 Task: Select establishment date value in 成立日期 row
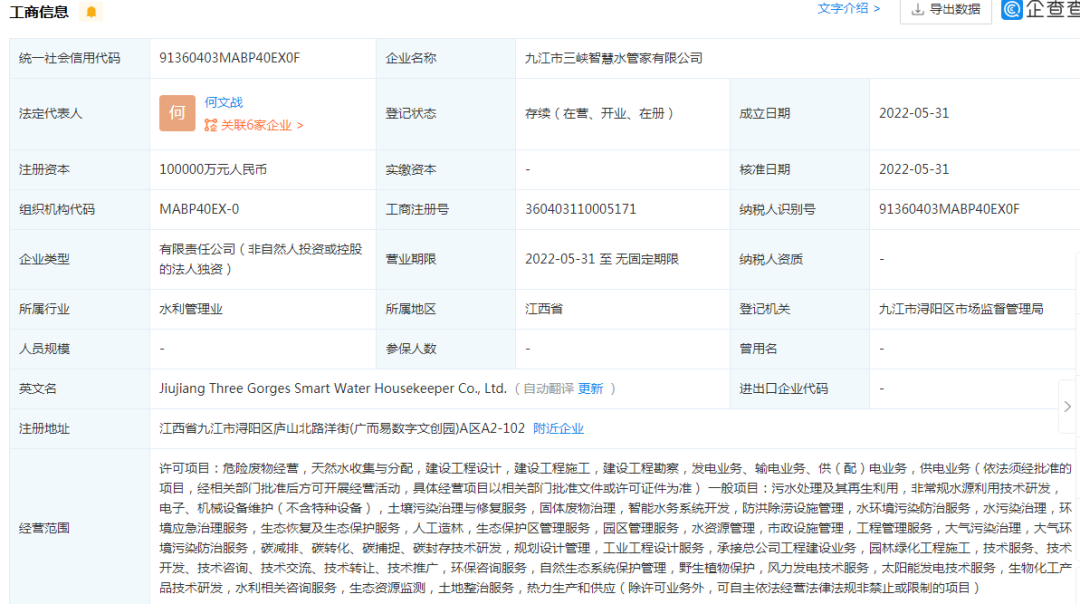pos(914,114)
